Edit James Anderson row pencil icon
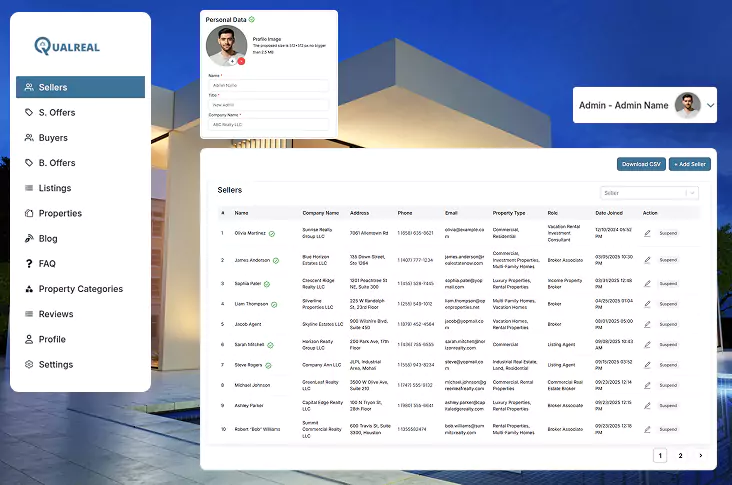 point(648,260)
